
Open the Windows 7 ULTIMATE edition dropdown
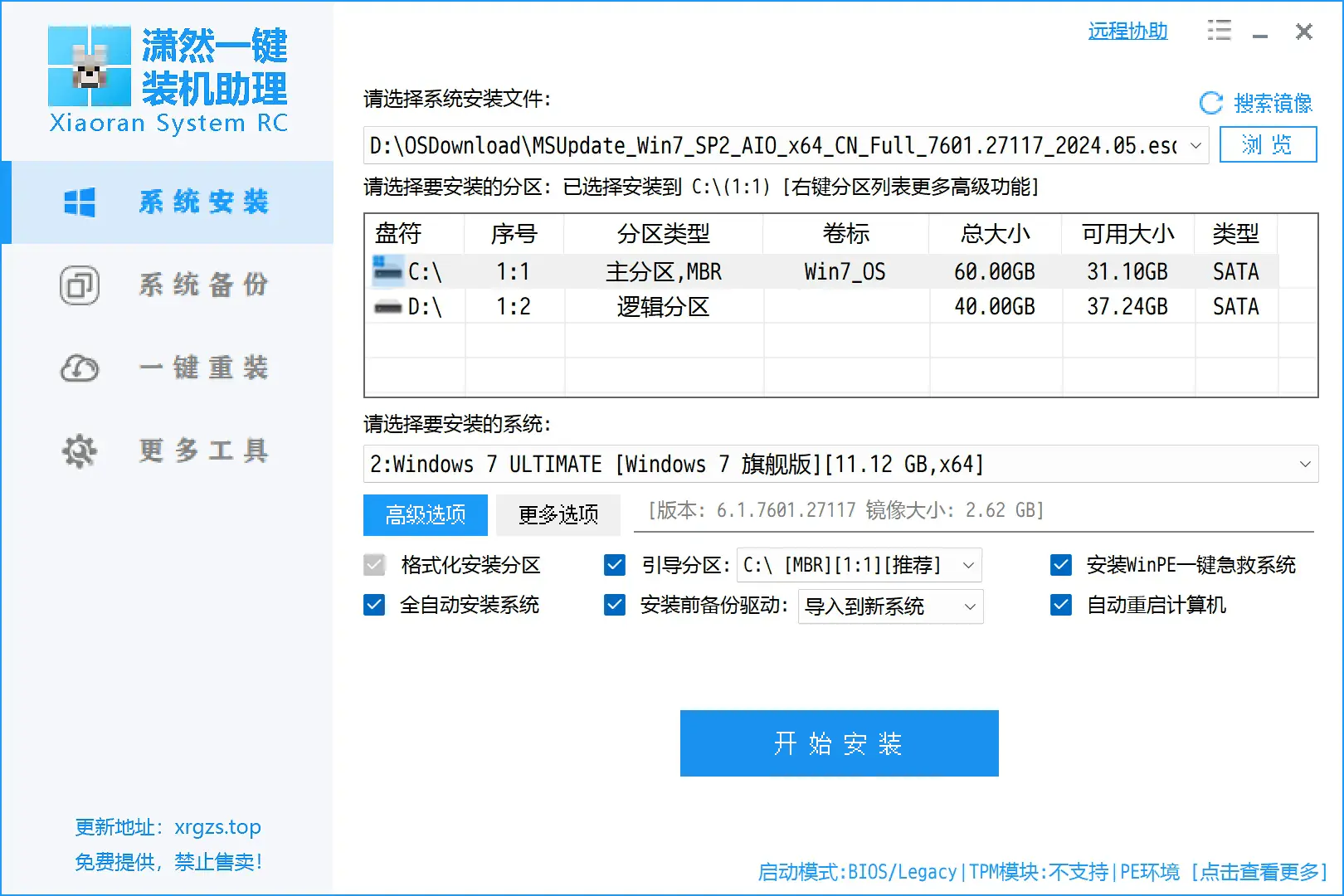tap(1304, 464)
